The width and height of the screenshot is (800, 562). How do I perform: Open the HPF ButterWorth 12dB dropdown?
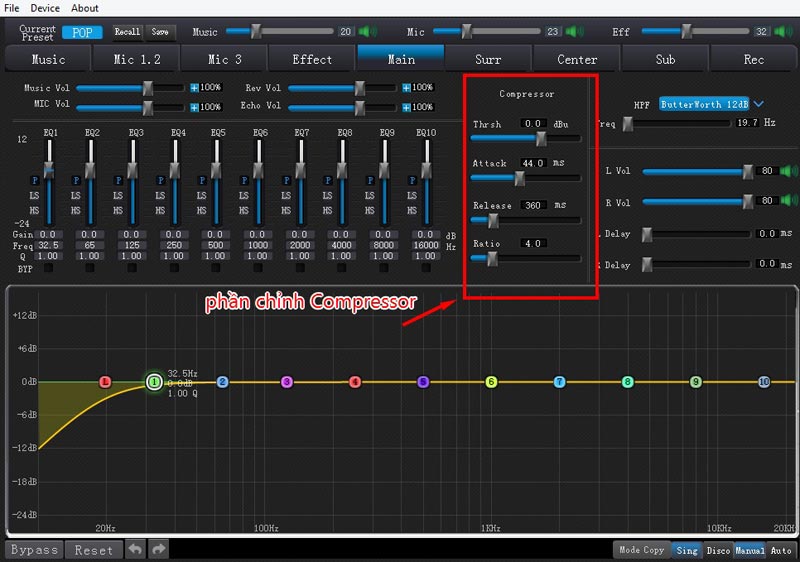759,103
